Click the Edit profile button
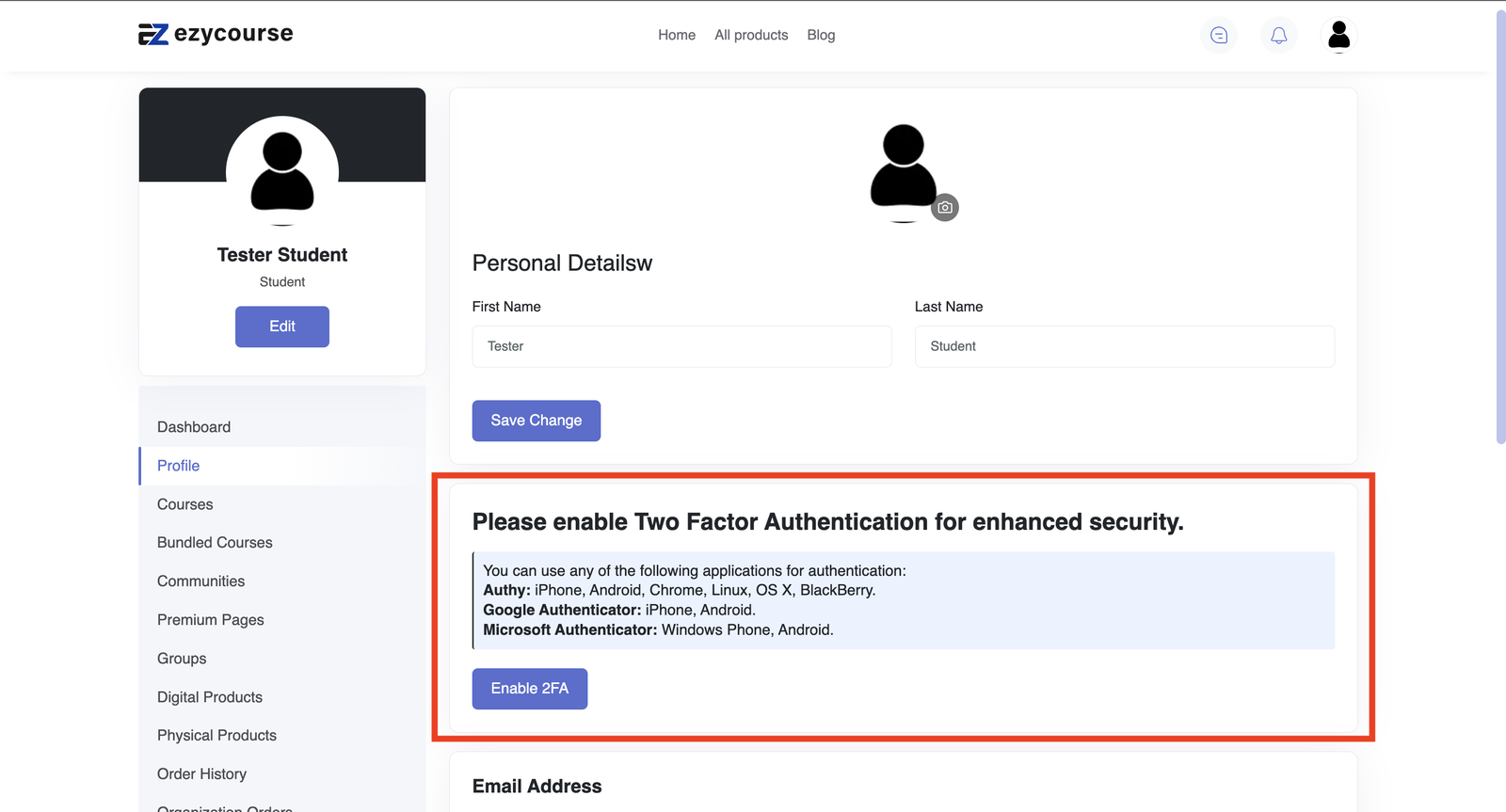 click(x=282, y=326)
